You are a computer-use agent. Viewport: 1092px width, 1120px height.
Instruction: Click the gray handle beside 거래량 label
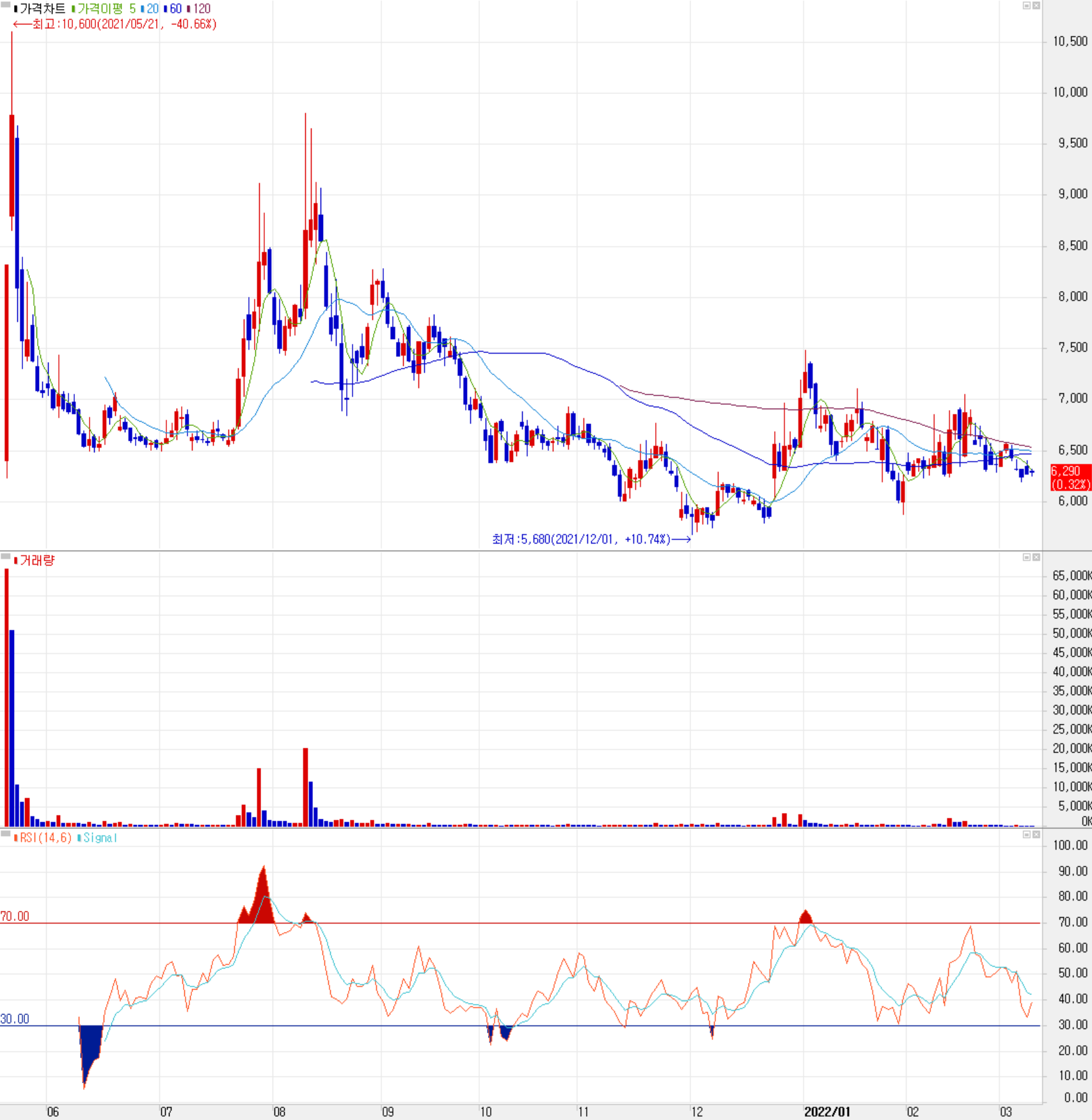coord(5,556)
